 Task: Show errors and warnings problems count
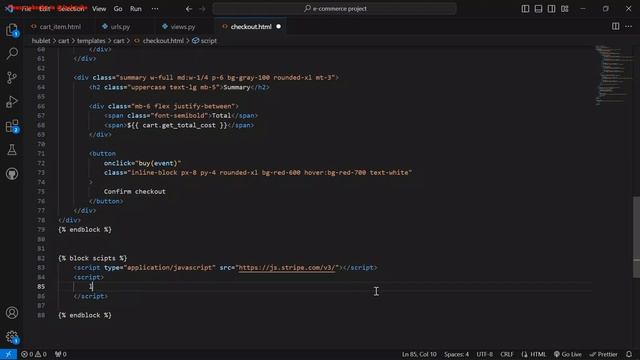pos(33,354)
